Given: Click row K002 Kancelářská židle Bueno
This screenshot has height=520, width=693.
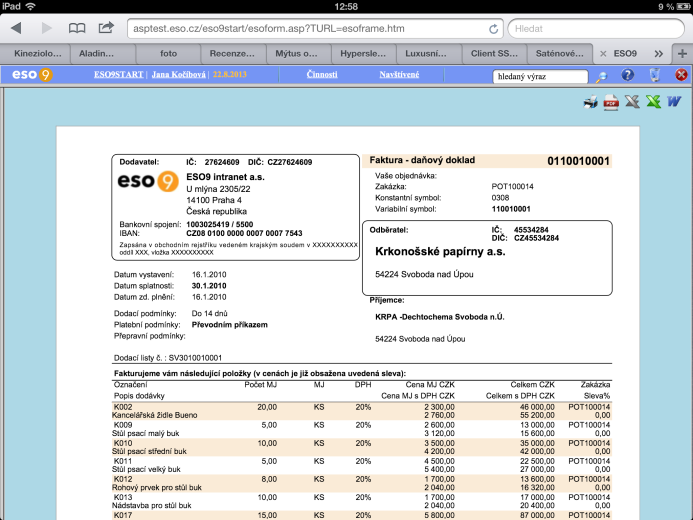Looking at the screenshot, I should (x=362, y=411).
